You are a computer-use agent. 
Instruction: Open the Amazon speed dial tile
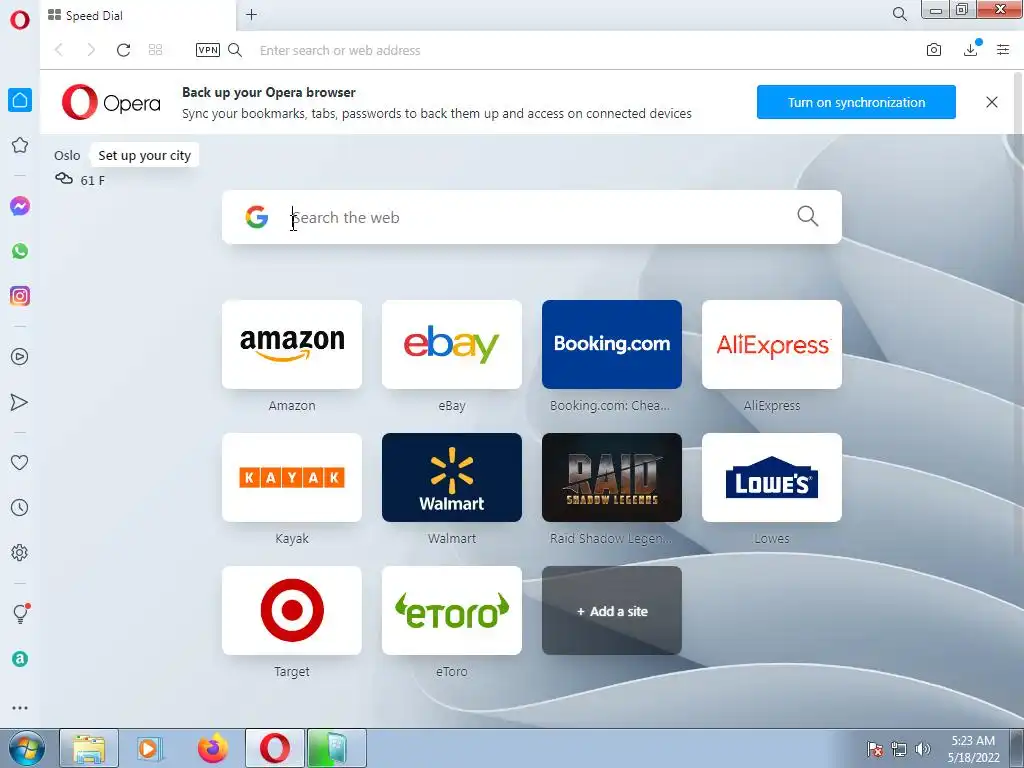pos(292,344)
